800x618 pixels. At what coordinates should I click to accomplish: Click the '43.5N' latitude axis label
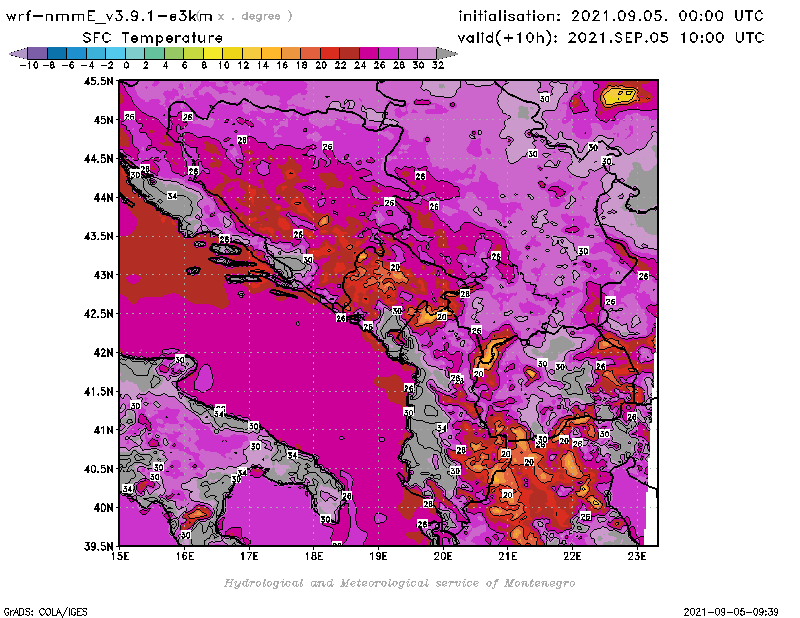[x=99, y=236]
